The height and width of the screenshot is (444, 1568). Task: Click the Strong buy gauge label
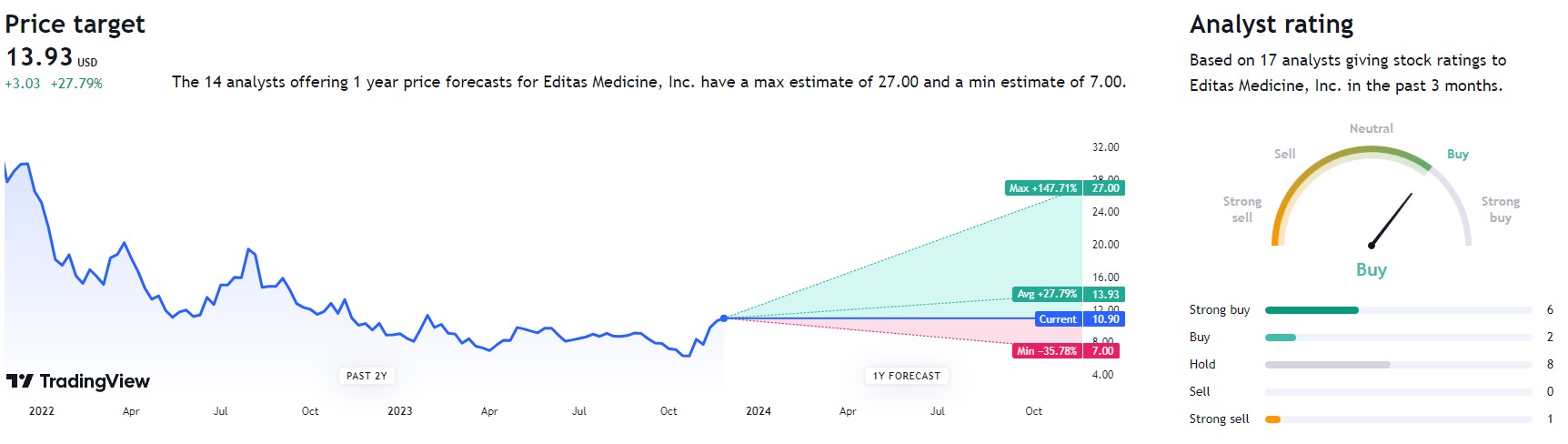(x=1500, y=209)
